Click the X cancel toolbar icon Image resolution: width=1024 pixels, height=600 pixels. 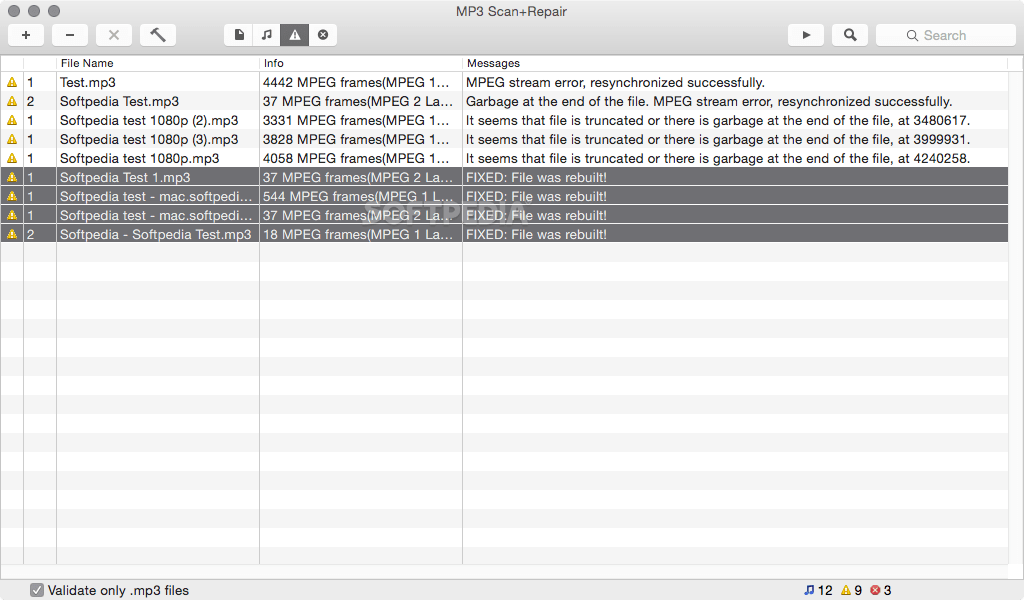click(x=113, y=34)
